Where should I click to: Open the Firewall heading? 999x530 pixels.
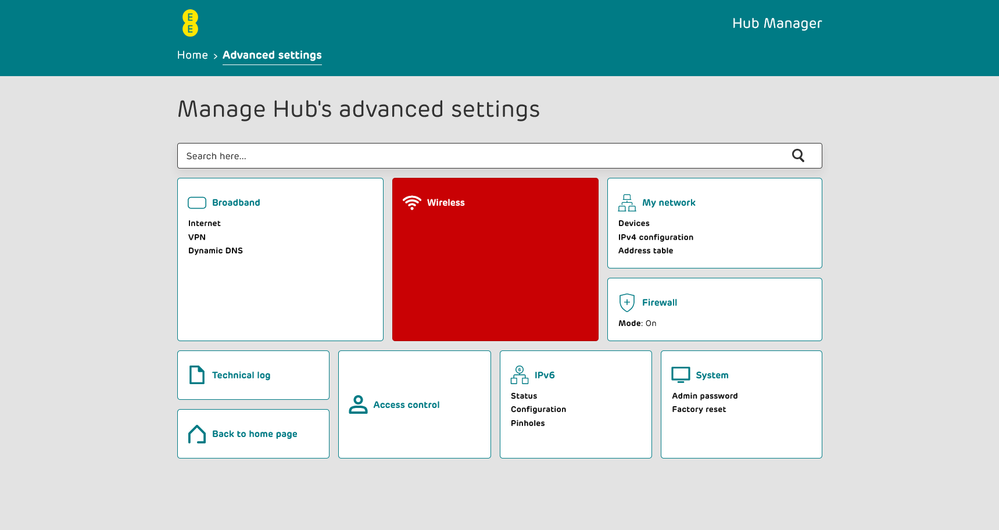pos(659,303)
